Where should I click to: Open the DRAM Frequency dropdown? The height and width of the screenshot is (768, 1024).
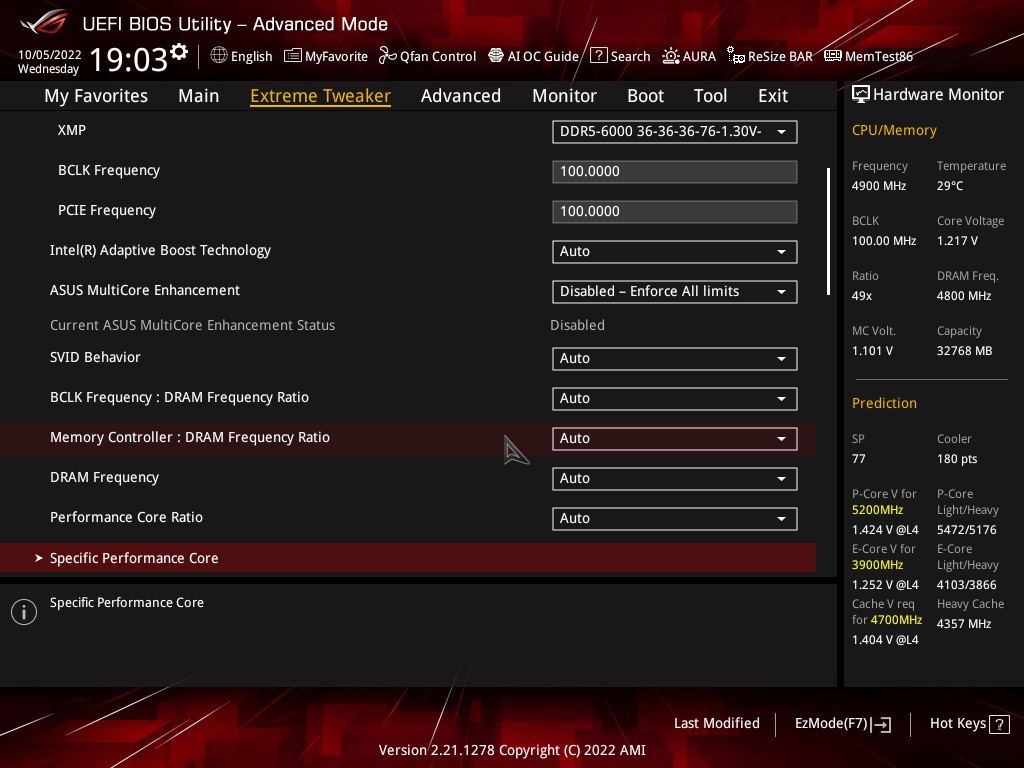click(675, 478)
